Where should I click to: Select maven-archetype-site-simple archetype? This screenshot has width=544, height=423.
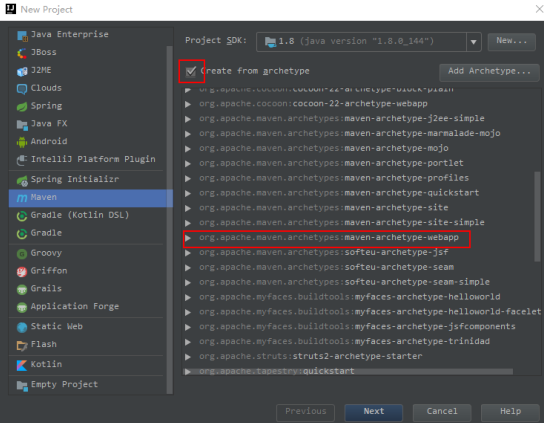point(342,223)
